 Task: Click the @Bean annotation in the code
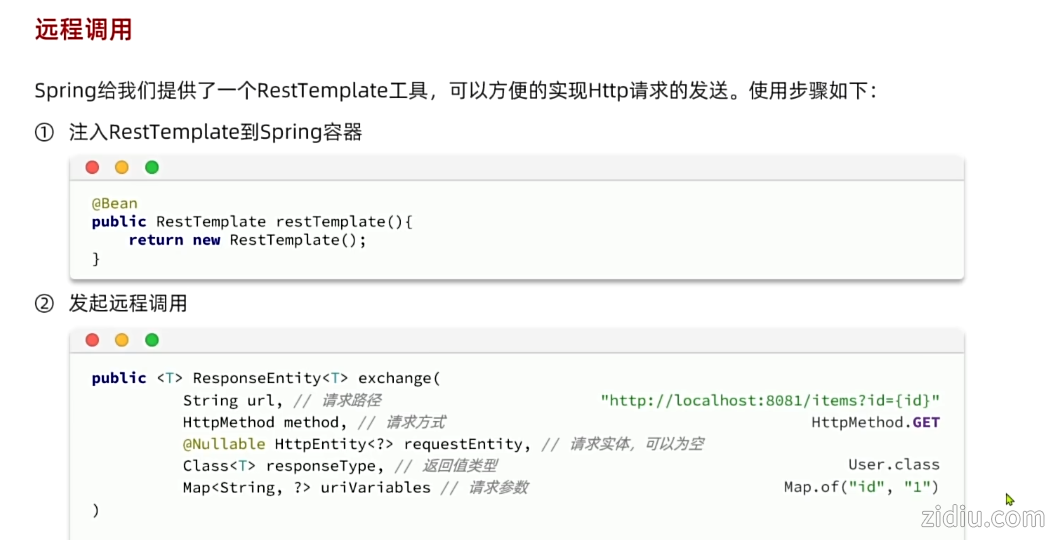[115, 203]
